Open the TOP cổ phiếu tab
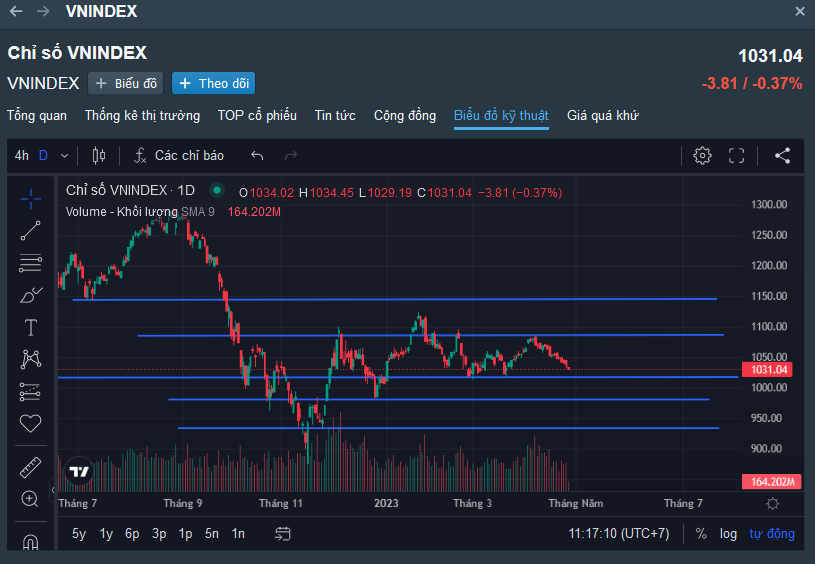This screenshot has width=815, height=564. (x=257, y=115)
